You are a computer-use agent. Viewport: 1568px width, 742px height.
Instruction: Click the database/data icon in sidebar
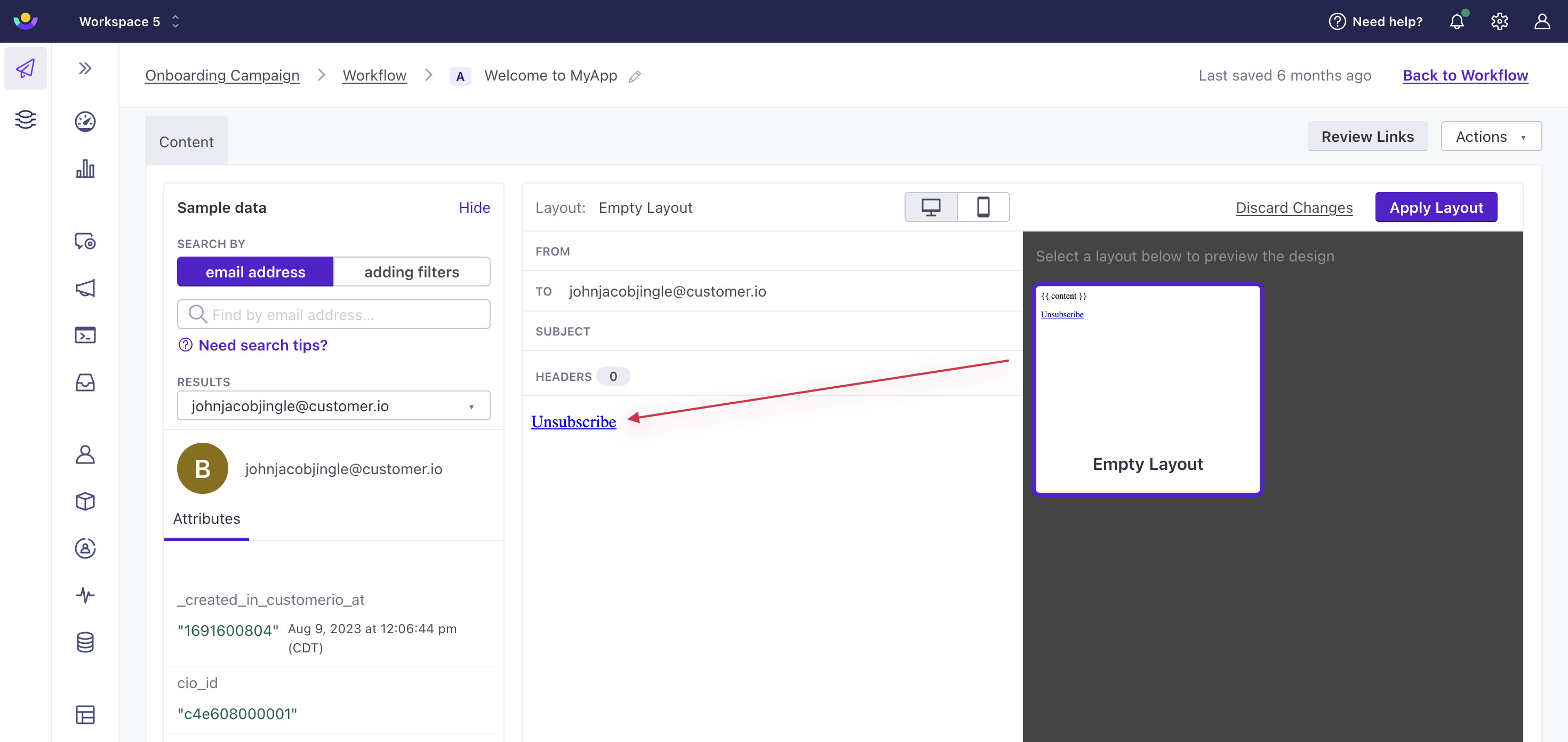pyautogui.click(x=86, y=640)
